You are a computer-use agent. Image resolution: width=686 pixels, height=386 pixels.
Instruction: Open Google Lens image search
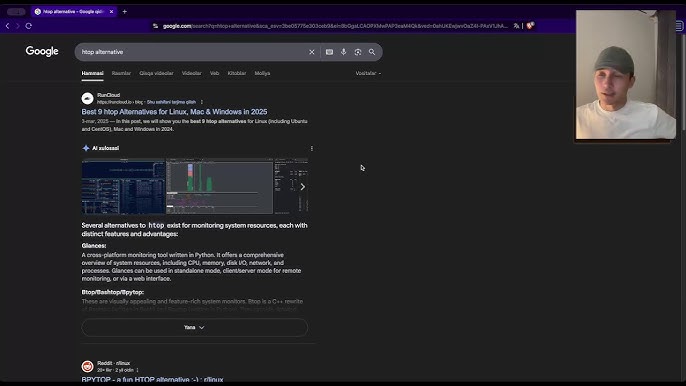point(358,52)
